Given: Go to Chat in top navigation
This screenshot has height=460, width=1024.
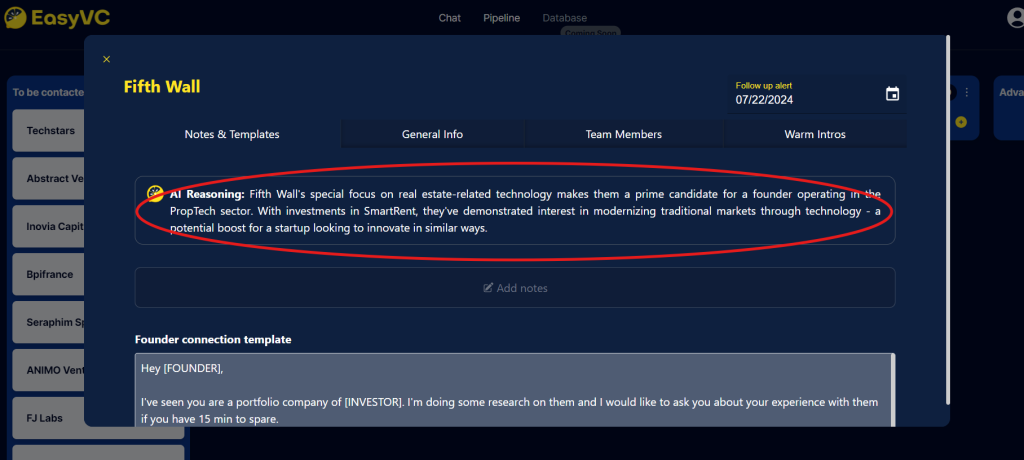Looking at the screenshot, I should tap(449, 18).
